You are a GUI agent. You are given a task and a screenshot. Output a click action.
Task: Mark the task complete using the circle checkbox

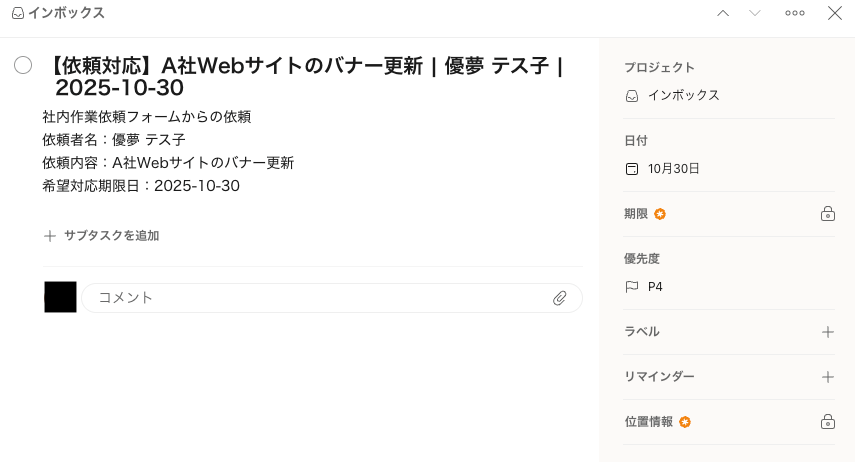(x=23, y=65)
